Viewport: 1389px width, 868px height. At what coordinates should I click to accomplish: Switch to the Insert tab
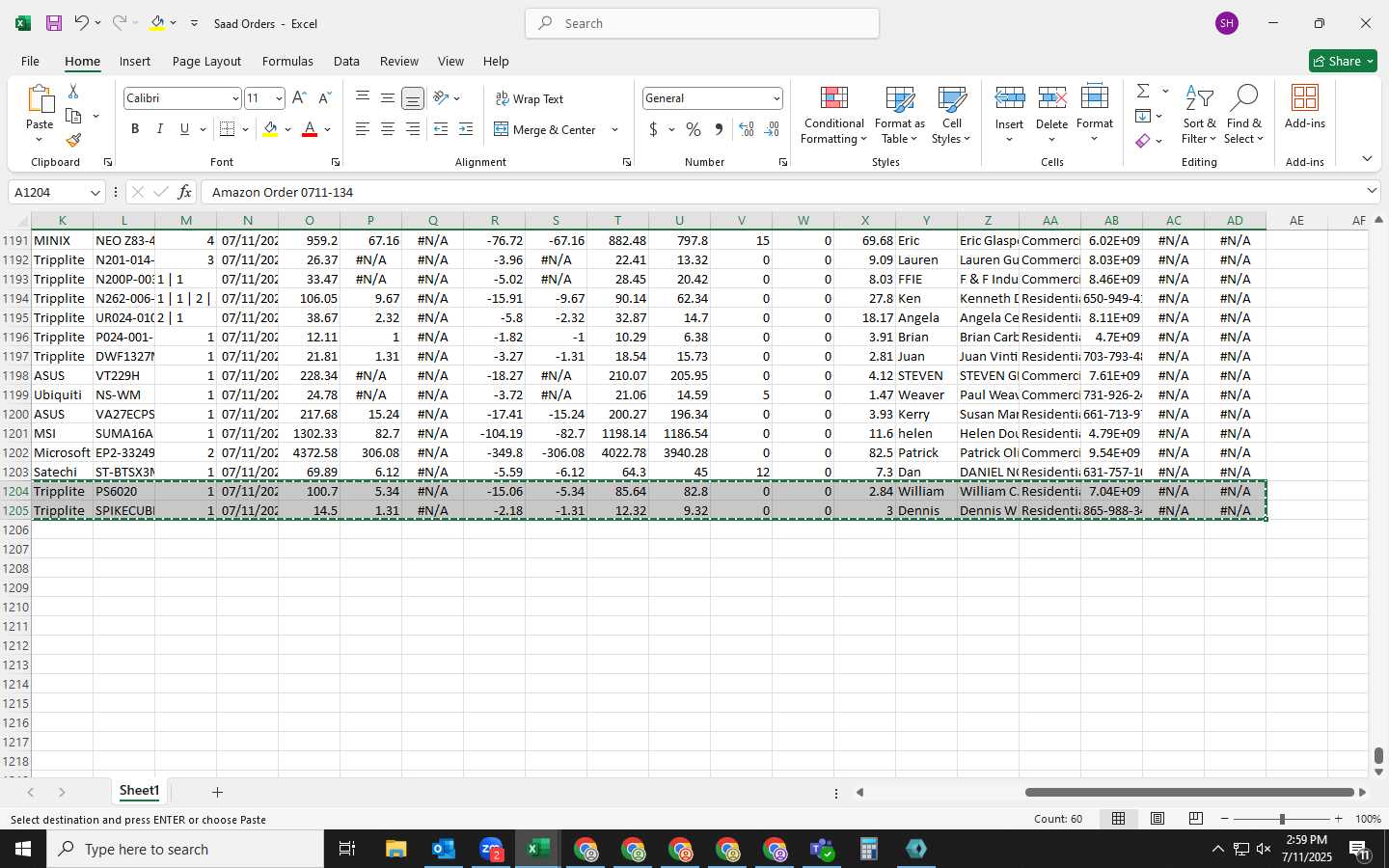click(x=135, y=61)
